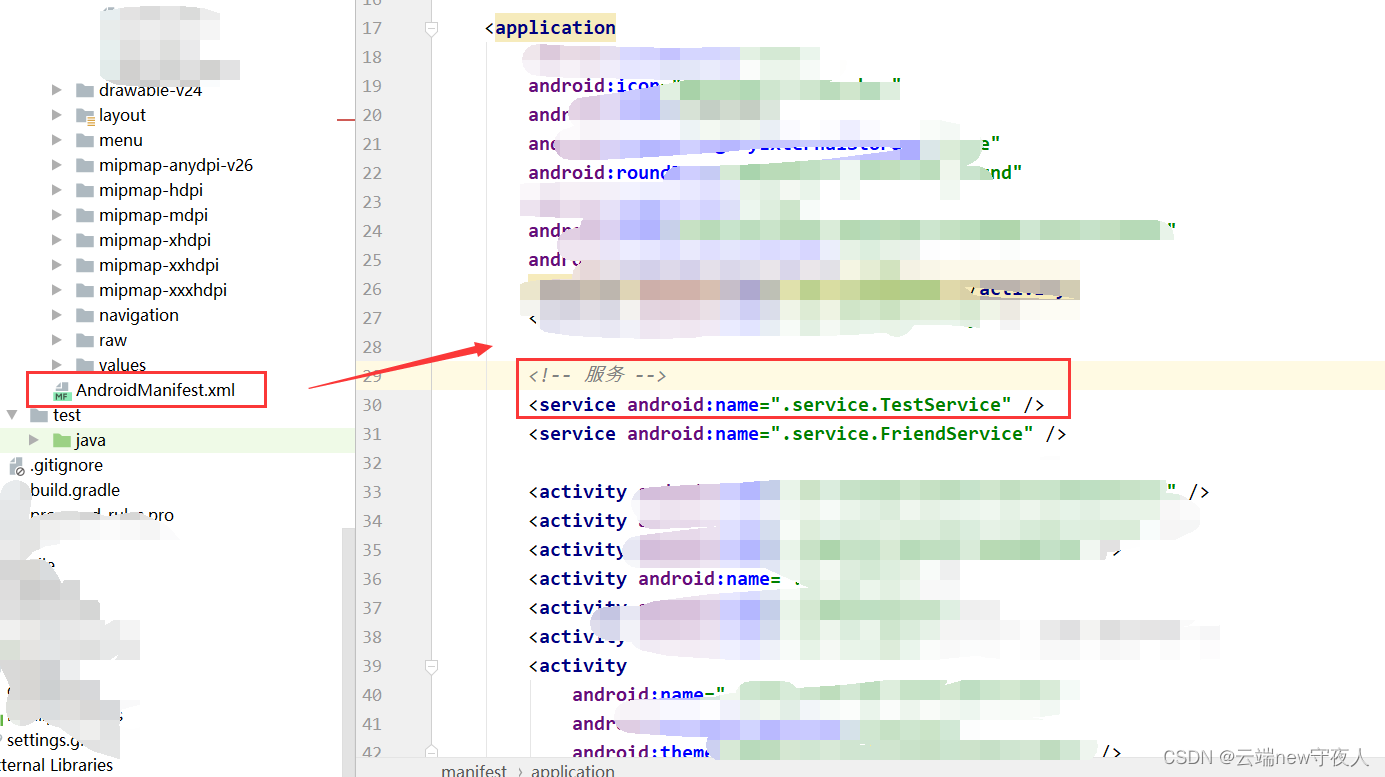Screen dimensions: 1385x777
Task: Click the application tag on line 17
Action: point(555,28)
